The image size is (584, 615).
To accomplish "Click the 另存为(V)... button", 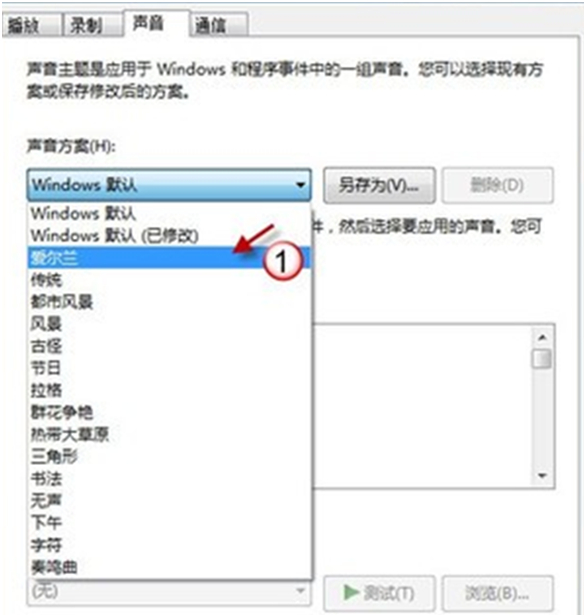I will (x=379, y=185).
